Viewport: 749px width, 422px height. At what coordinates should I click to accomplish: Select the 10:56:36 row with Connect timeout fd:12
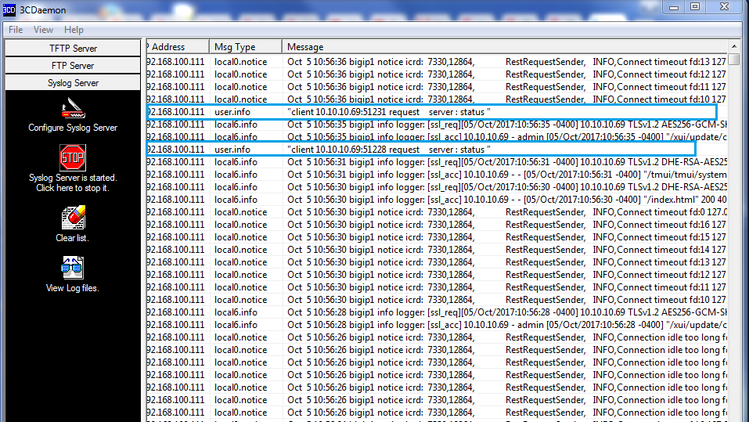(437, 74)
